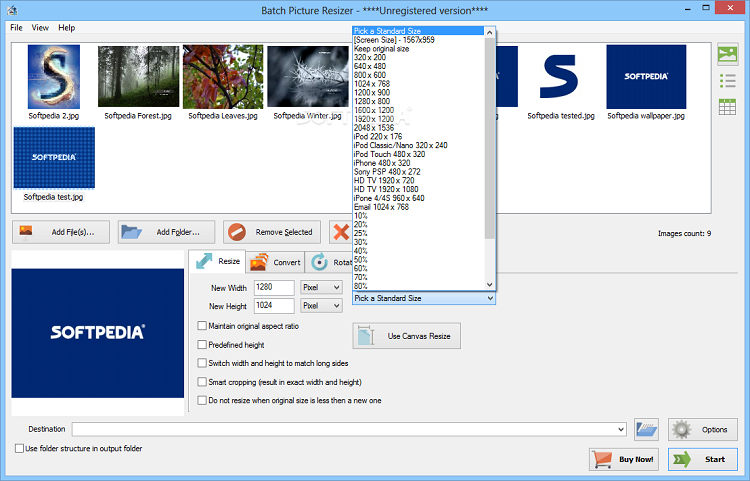Click Use Canvas Resize button
The width and height of the screenshot is (750, 481).
(x=407, y=336)
